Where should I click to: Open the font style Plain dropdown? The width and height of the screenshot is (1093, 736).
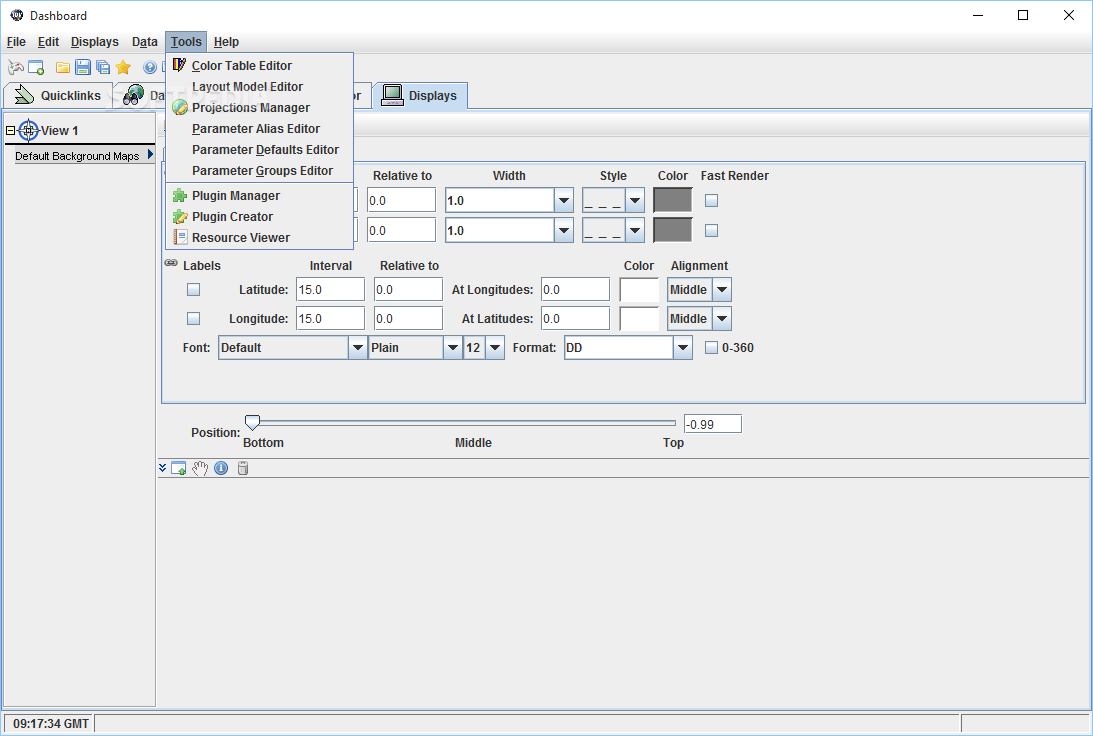pyautogui.click(x=453, y=348)
